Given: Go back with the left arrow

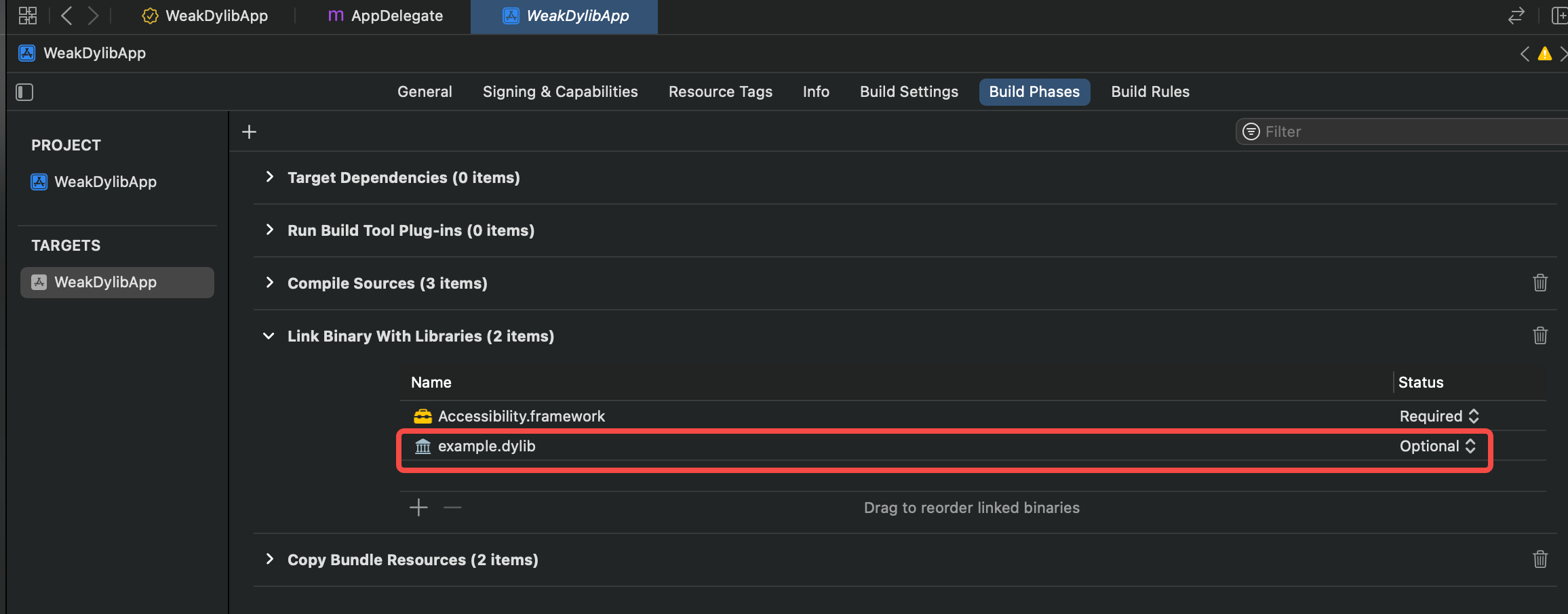Looking at the screenshot, I should 66,16.
